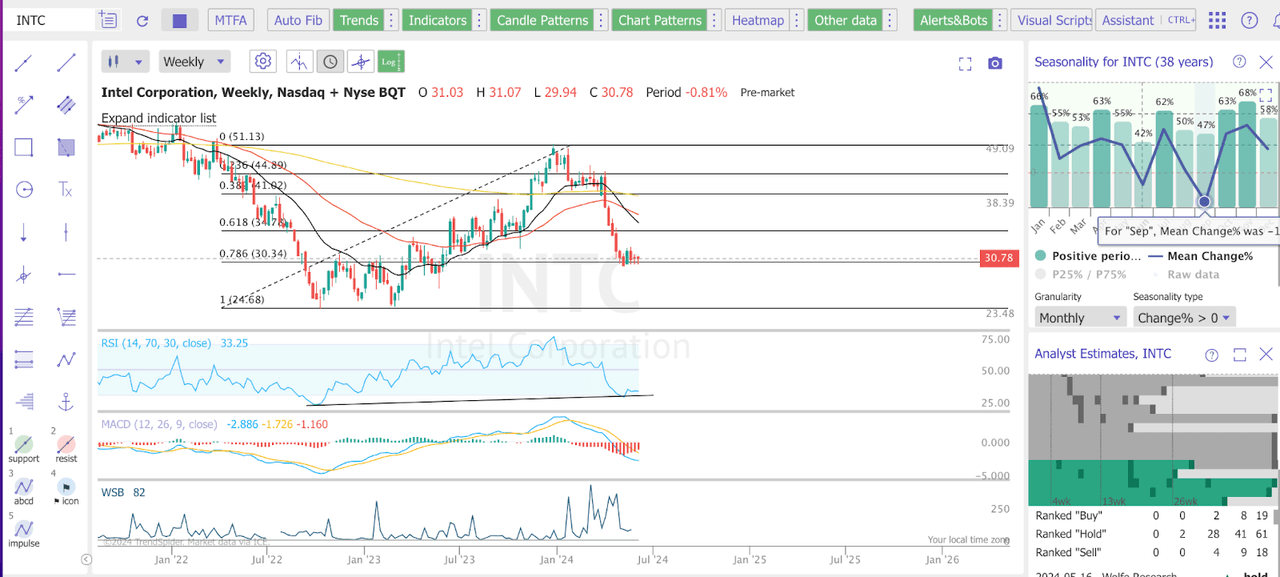Image resolution: width=1280 pixels, height=577 pixels.
Task: Open the candlestick chart type dropdown
Action: tap(126, 62)
